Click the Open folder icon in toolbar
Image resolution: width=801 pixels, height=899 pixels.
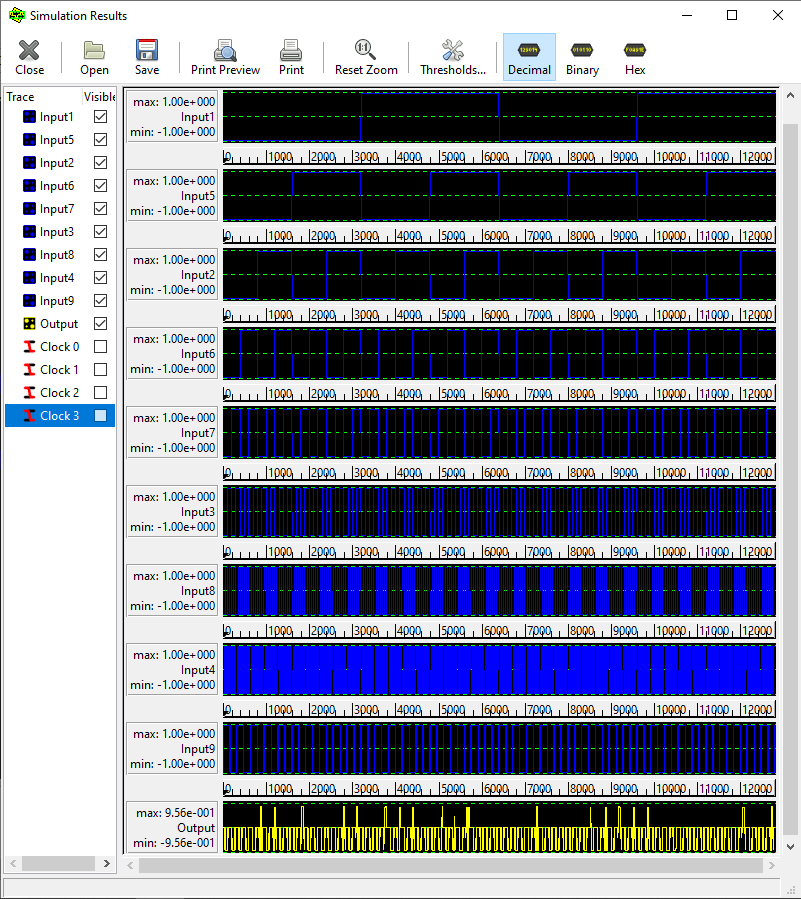pyautogui.click(x=94, y=57)
